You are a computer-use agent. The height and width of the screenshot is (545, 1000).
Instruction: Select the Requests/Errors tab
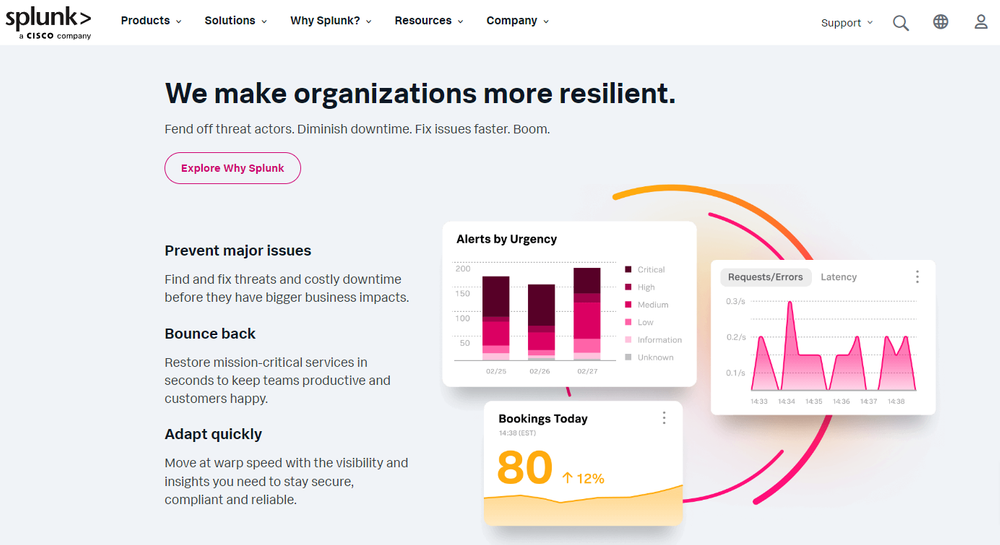765,277
